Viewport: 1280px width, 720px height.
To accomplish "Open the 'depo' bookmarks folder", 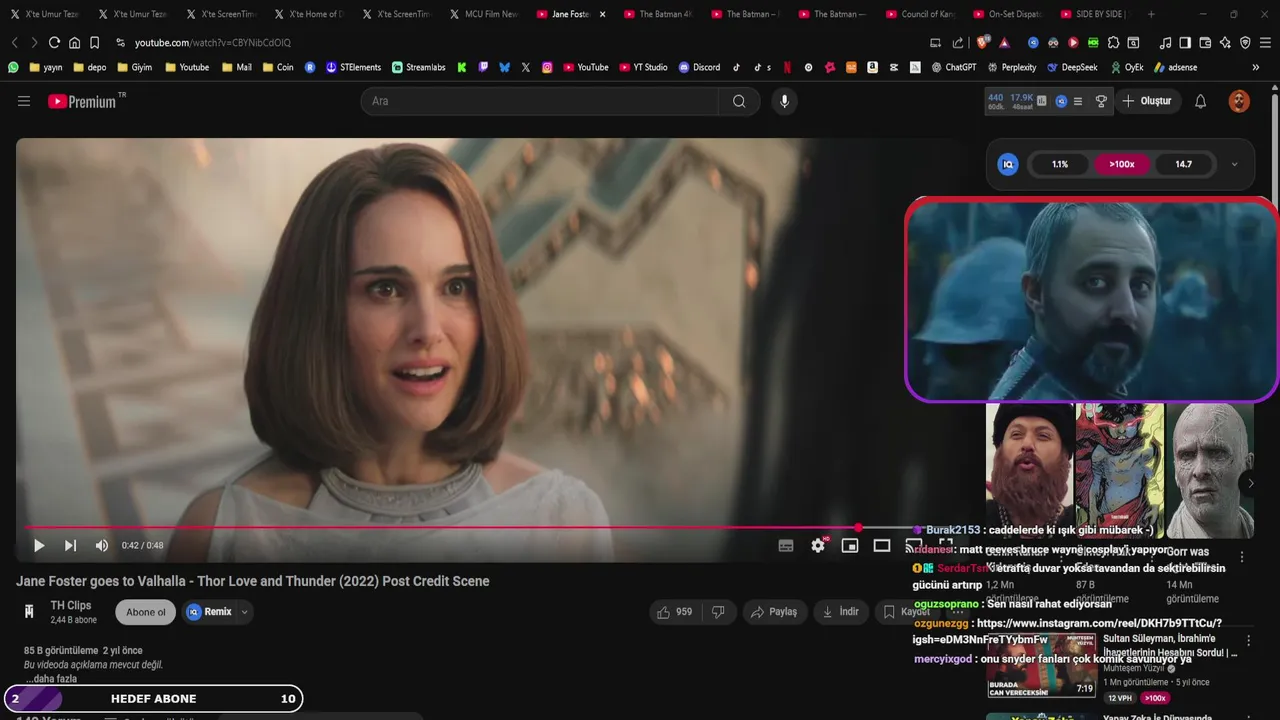I will 90,67.
